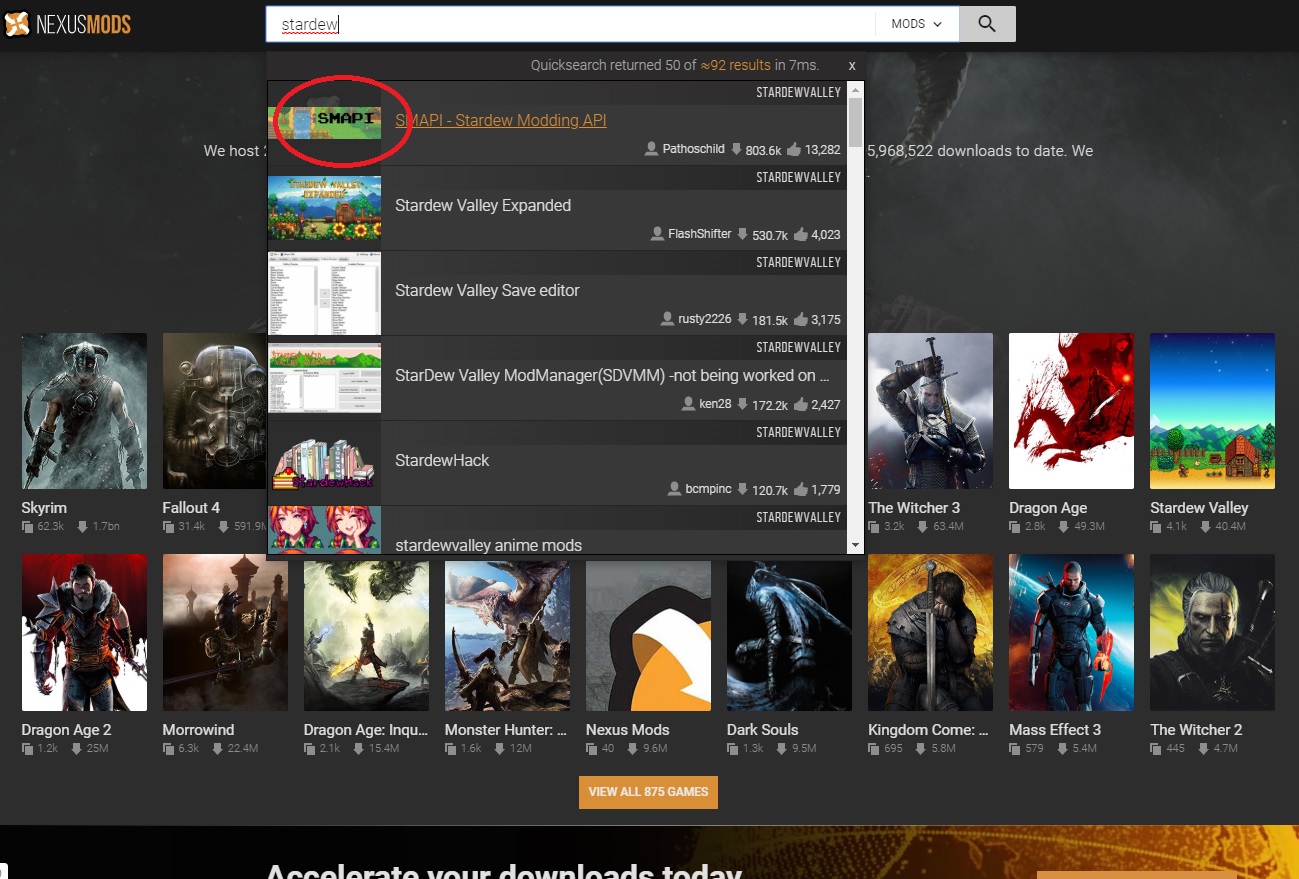
Task: Click the mods count icon under Skyrim
Action: click(28, 526)
